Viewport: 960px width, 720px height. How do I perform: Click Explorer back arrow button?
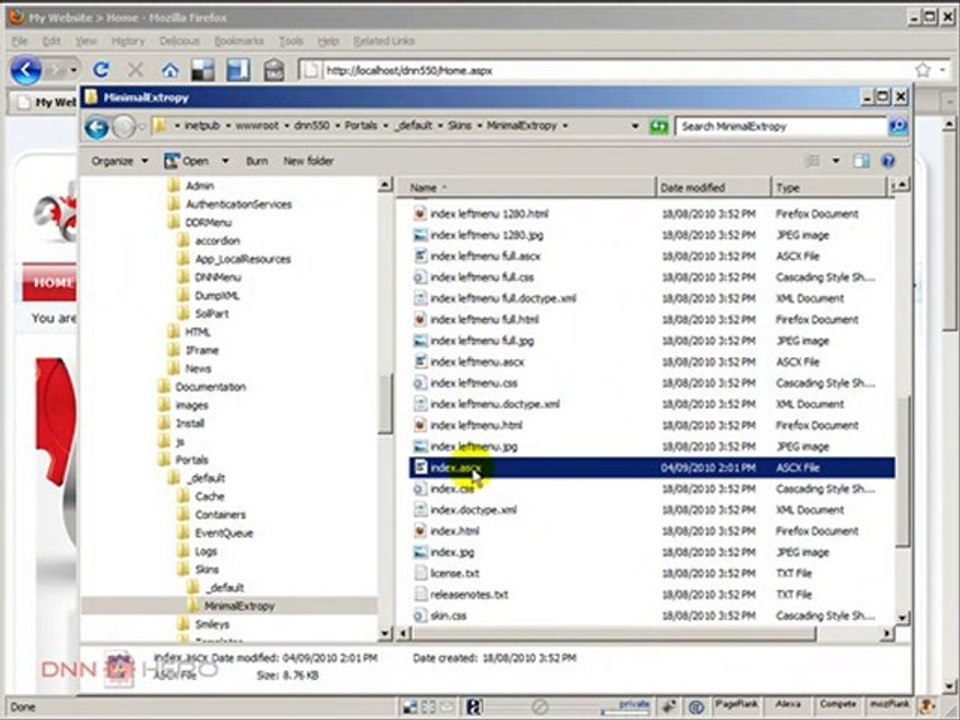tap(97, 127)
